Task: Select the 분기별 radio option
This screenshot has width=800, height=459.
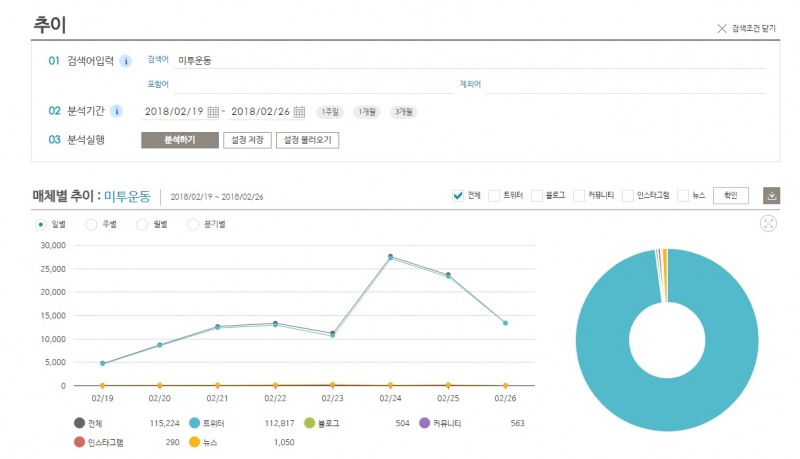Action: [194, 225]
